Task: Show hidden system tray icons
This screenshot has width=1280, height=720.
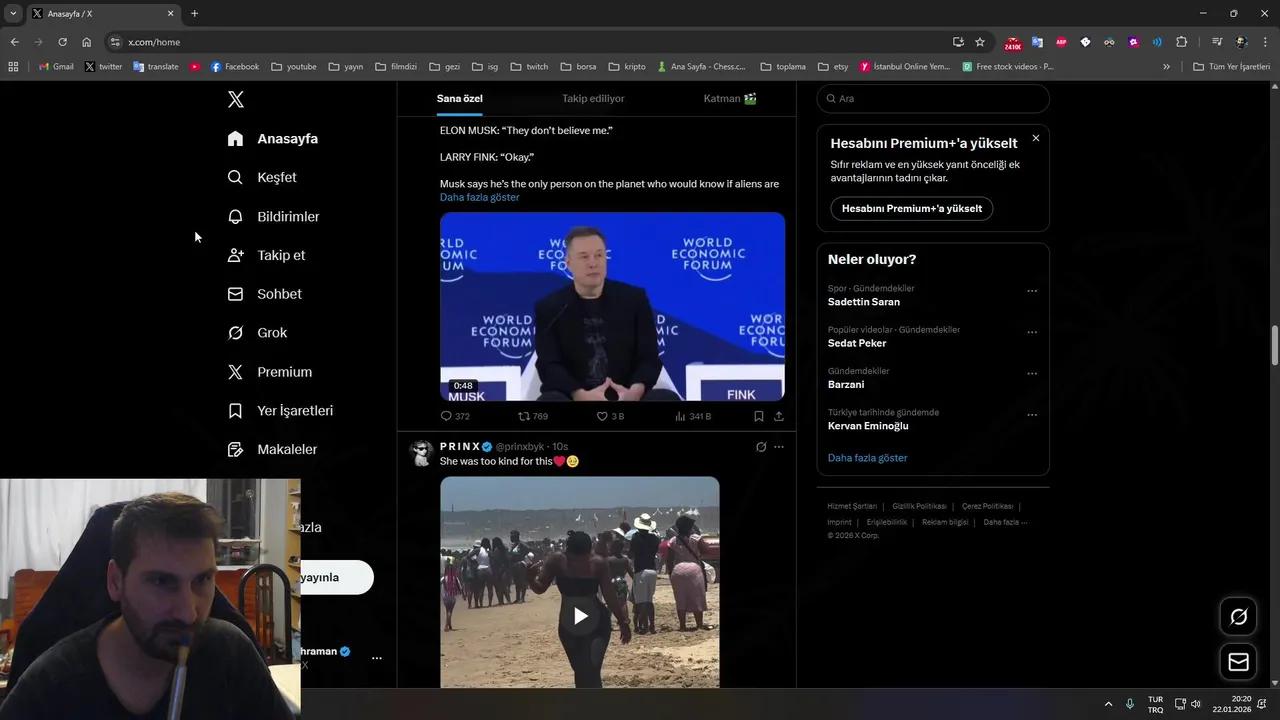Action: pyautogui.click(x=1108, y=704)
